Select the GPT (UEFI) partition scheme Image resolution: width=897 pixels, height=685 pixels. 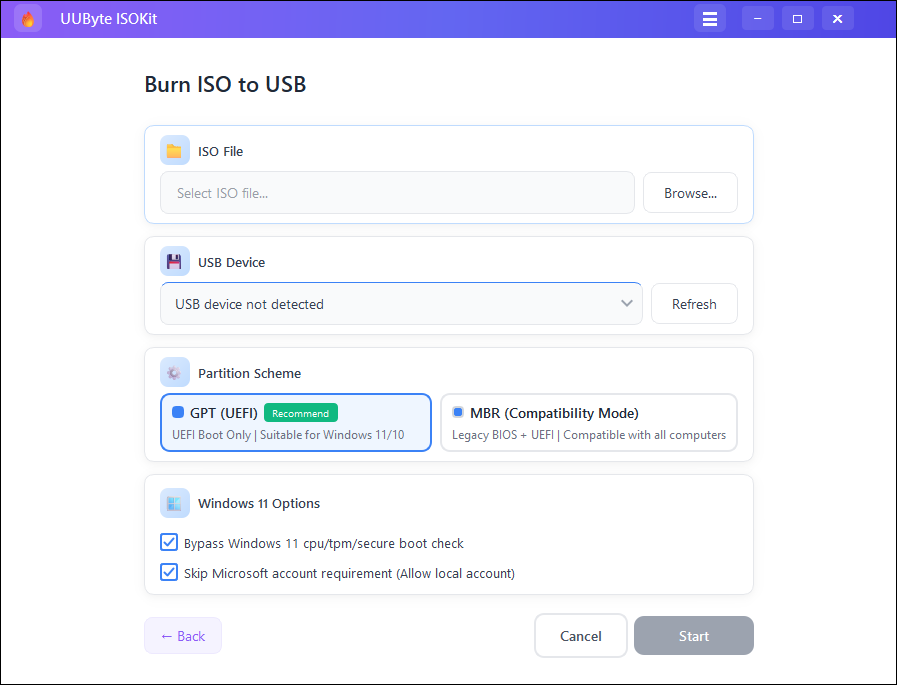(296, 422)
